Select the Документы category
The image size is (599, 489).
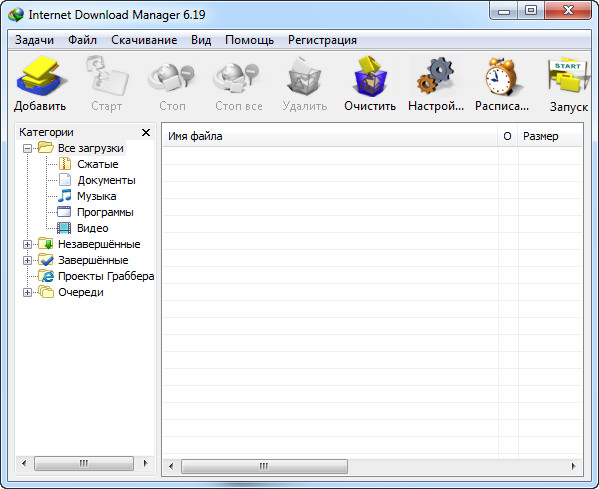(x=107, y=180)
